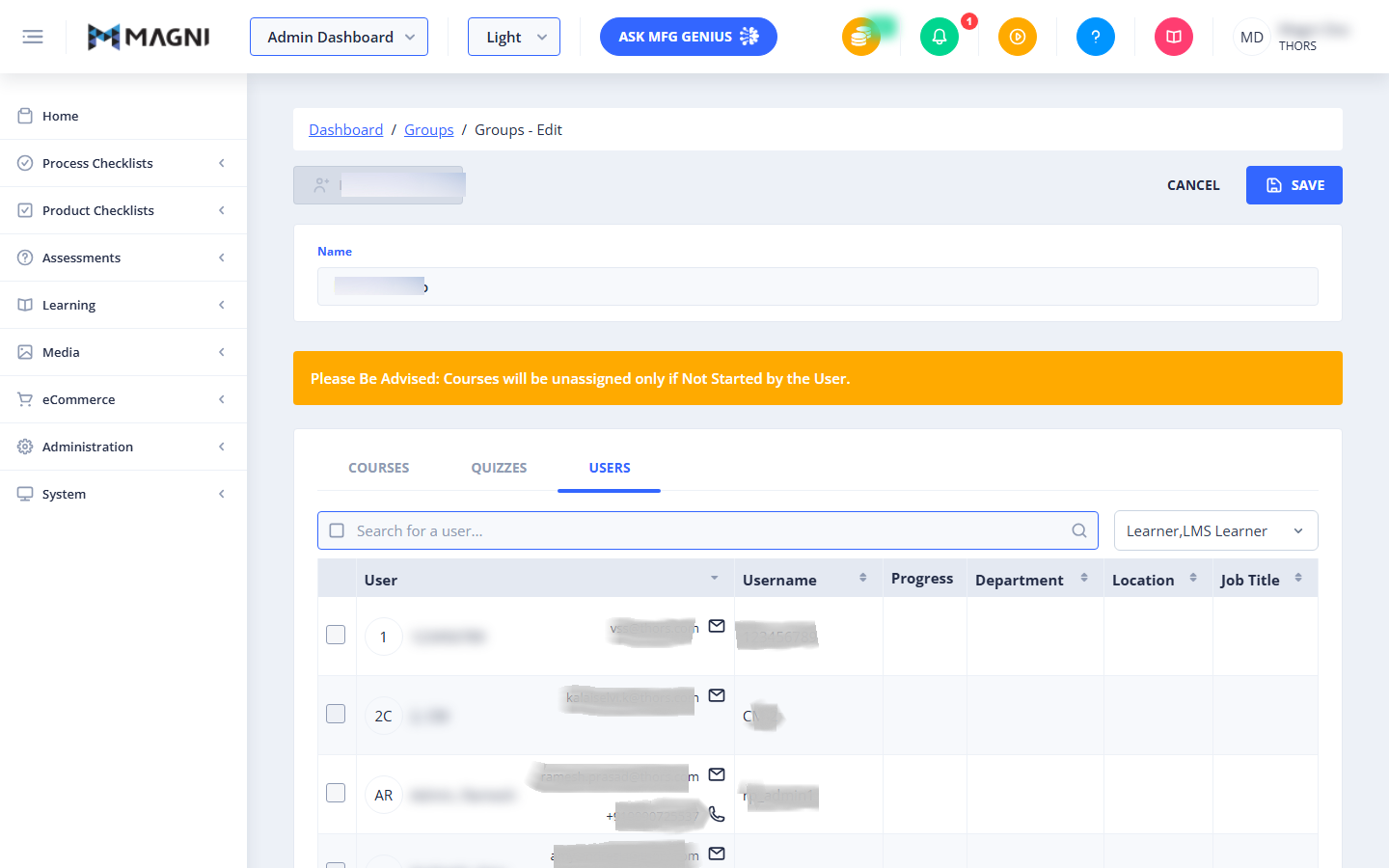Click the magnifier icon in user search
The width and height of the screenshot is (1389, 868).
click(1079, 530)
